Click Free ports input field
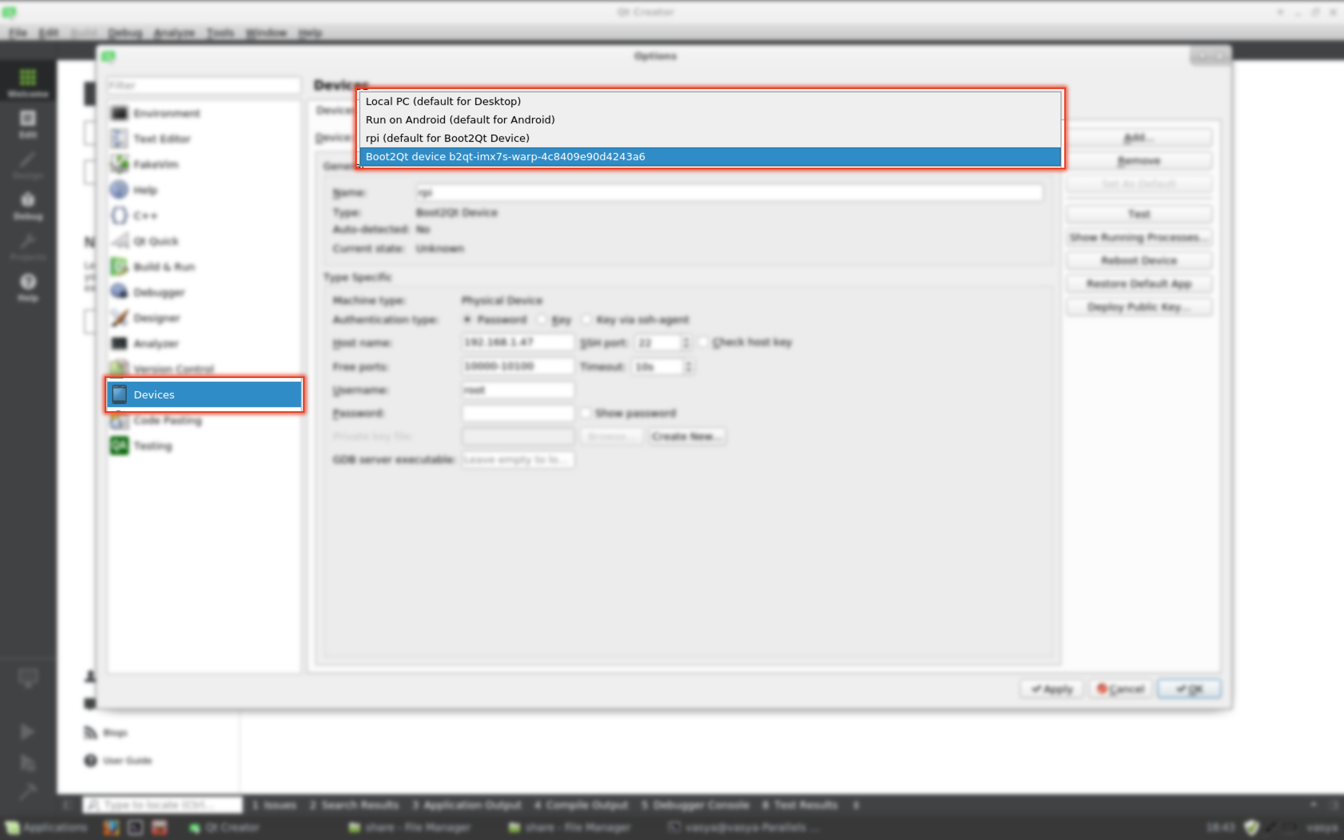 point(518,367)
